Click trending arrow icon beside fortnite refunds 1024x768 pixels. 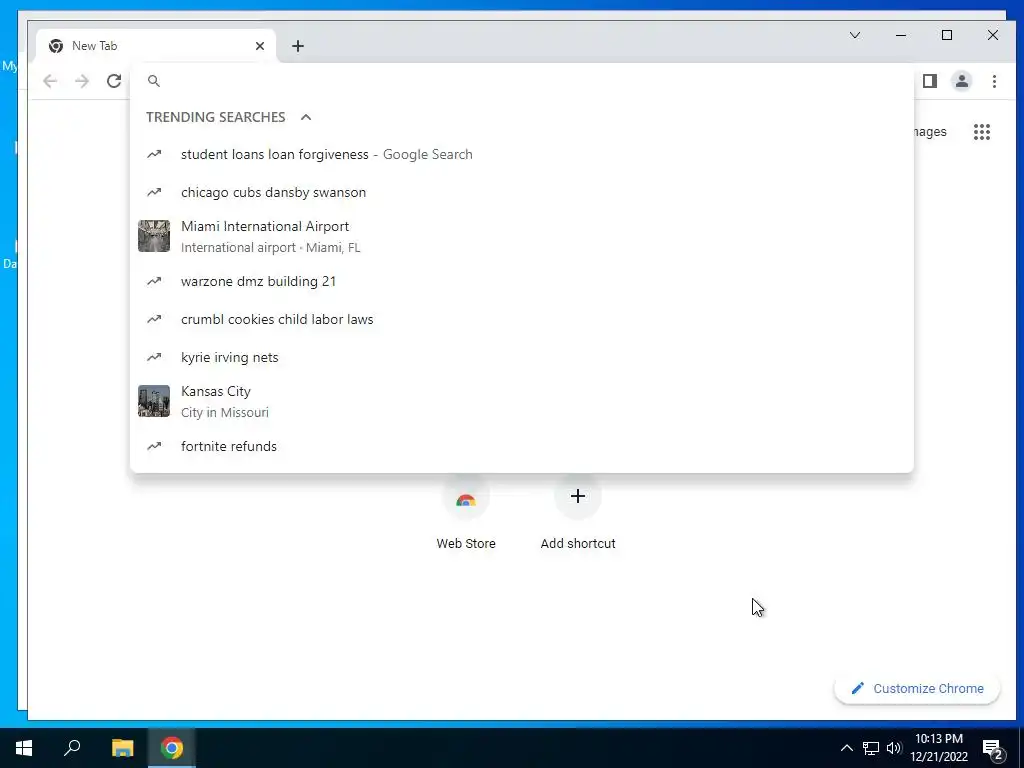pyautogui.click(x=154, y=446)
